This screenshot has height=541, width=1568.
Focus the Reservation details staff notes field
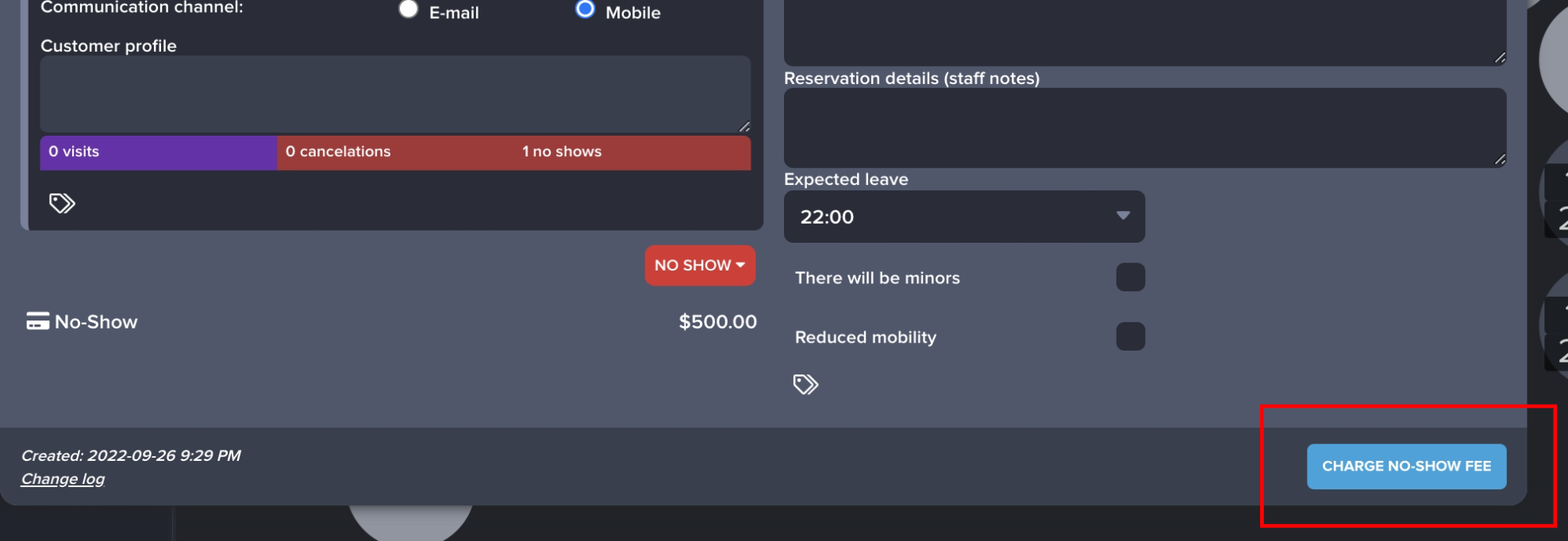click(1144, 127)
